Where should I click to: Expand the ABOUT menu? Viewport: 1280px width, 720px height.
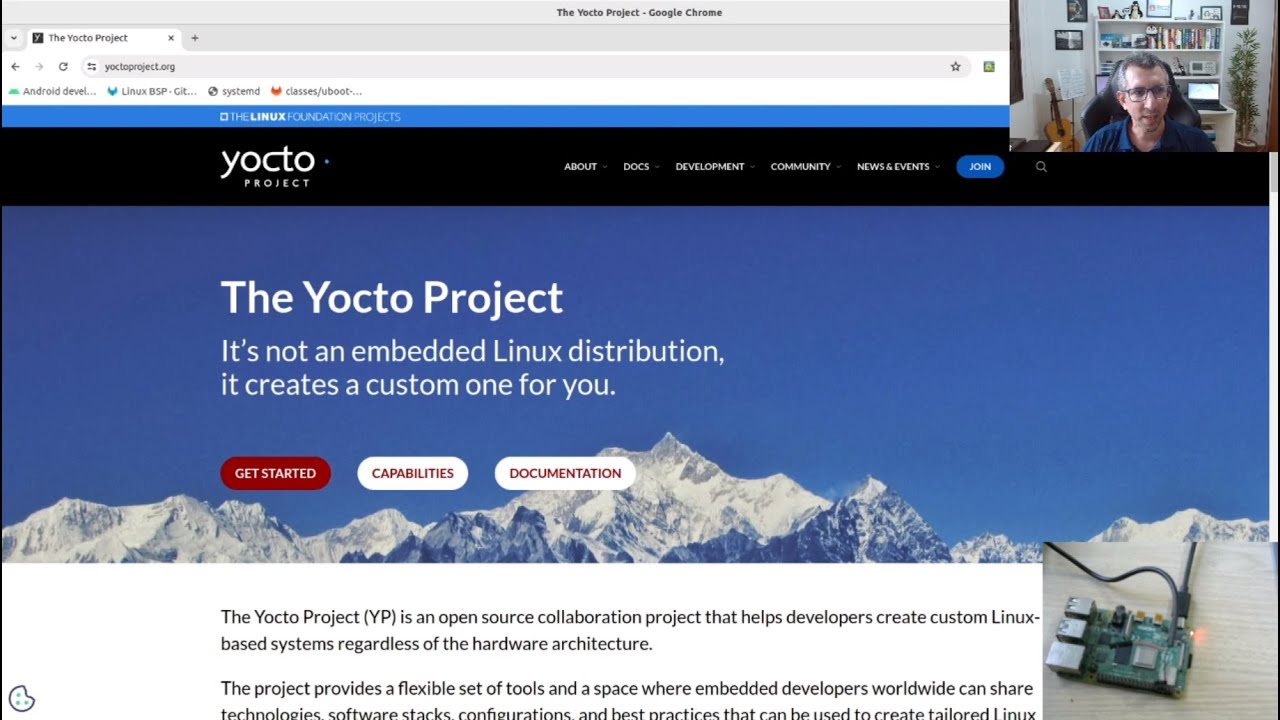click(x=585, y=167)
